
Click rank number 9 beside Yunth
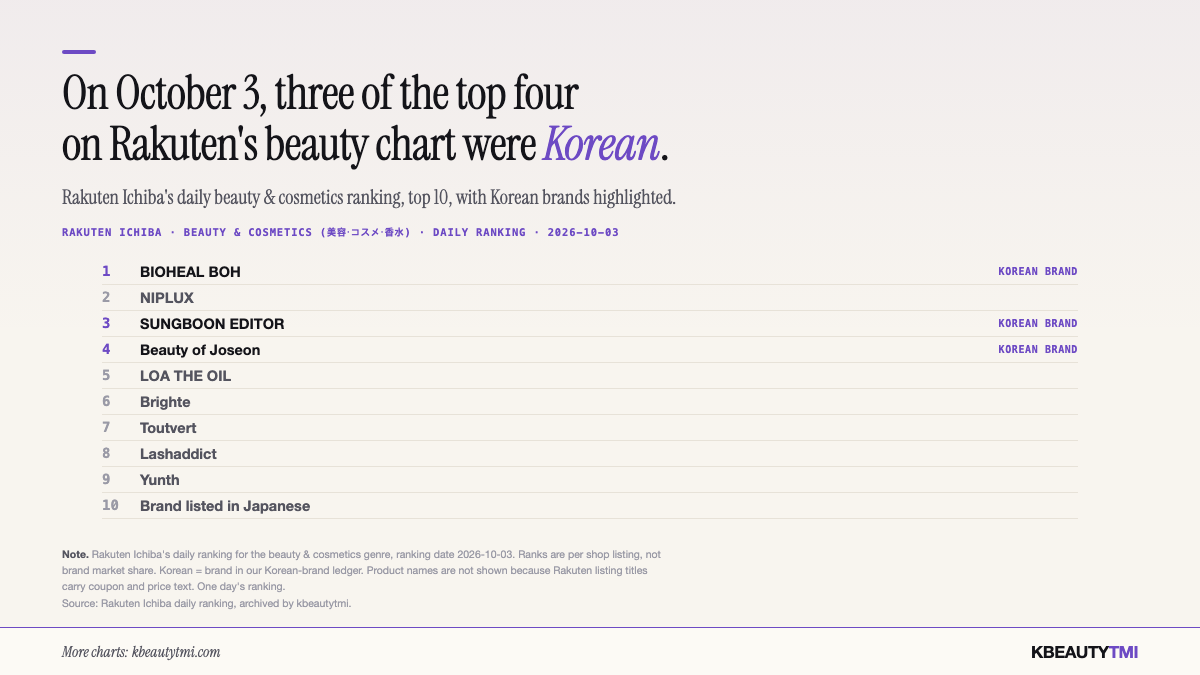pyautogui.click(x=106, y=479)
